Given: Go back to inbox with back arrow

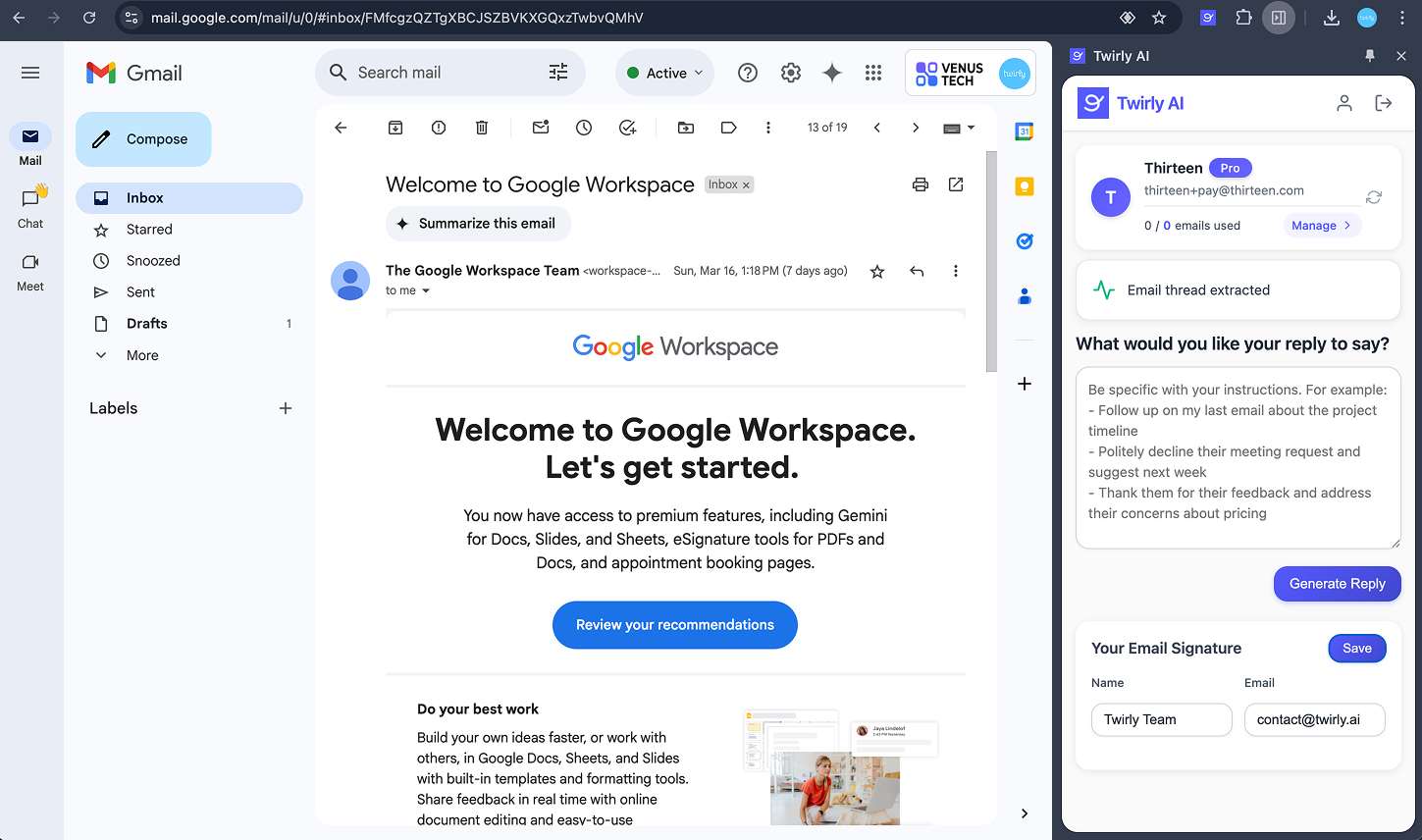Looking at the screenshot, I should [x=341, y=128].
